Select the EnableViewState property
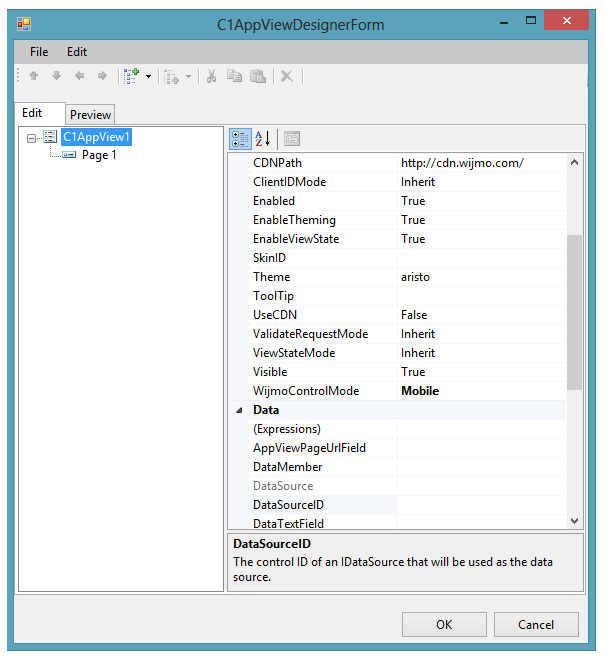Screen dimensions: 604x660 coord(323,239)
